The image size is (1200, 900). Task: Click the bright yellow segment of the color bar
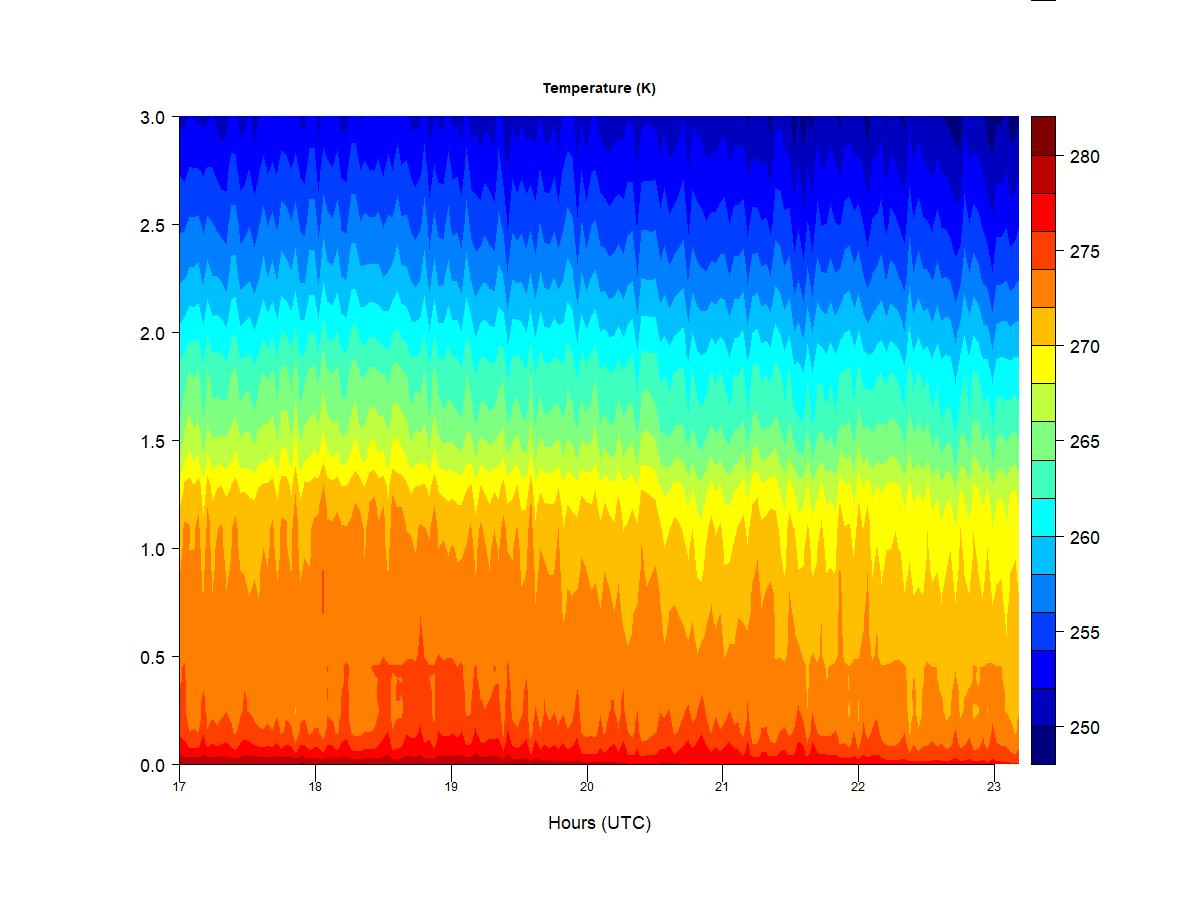click(1043, 364)
